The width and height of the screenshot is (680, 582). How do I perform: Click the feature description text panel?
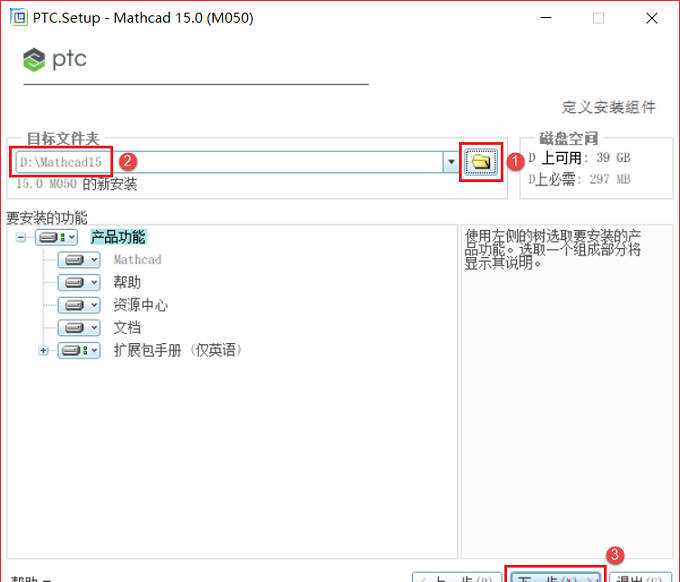pos(567,392)
